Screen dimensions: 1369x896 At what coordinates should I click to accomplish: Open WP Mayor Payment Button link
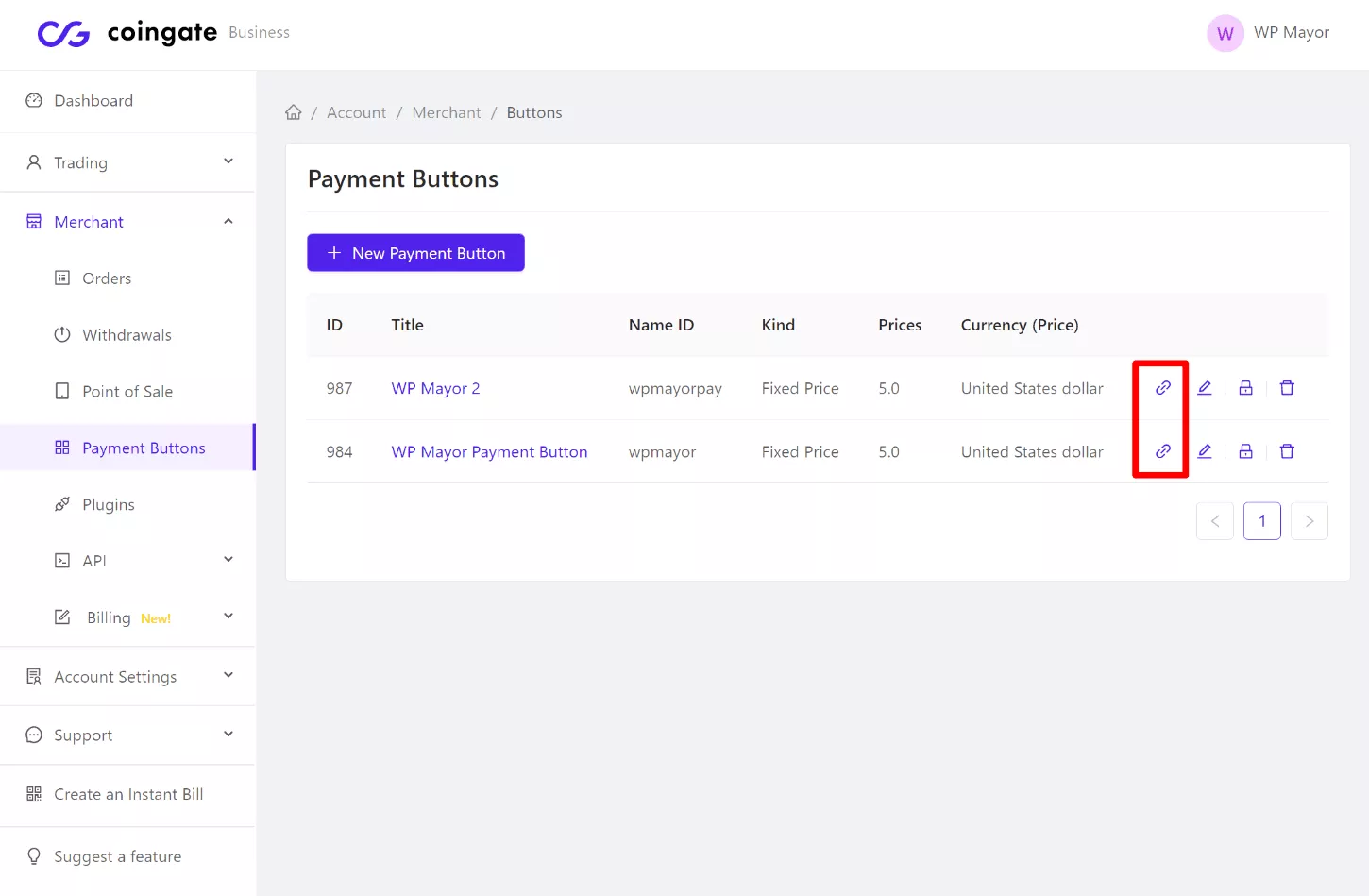489,451
